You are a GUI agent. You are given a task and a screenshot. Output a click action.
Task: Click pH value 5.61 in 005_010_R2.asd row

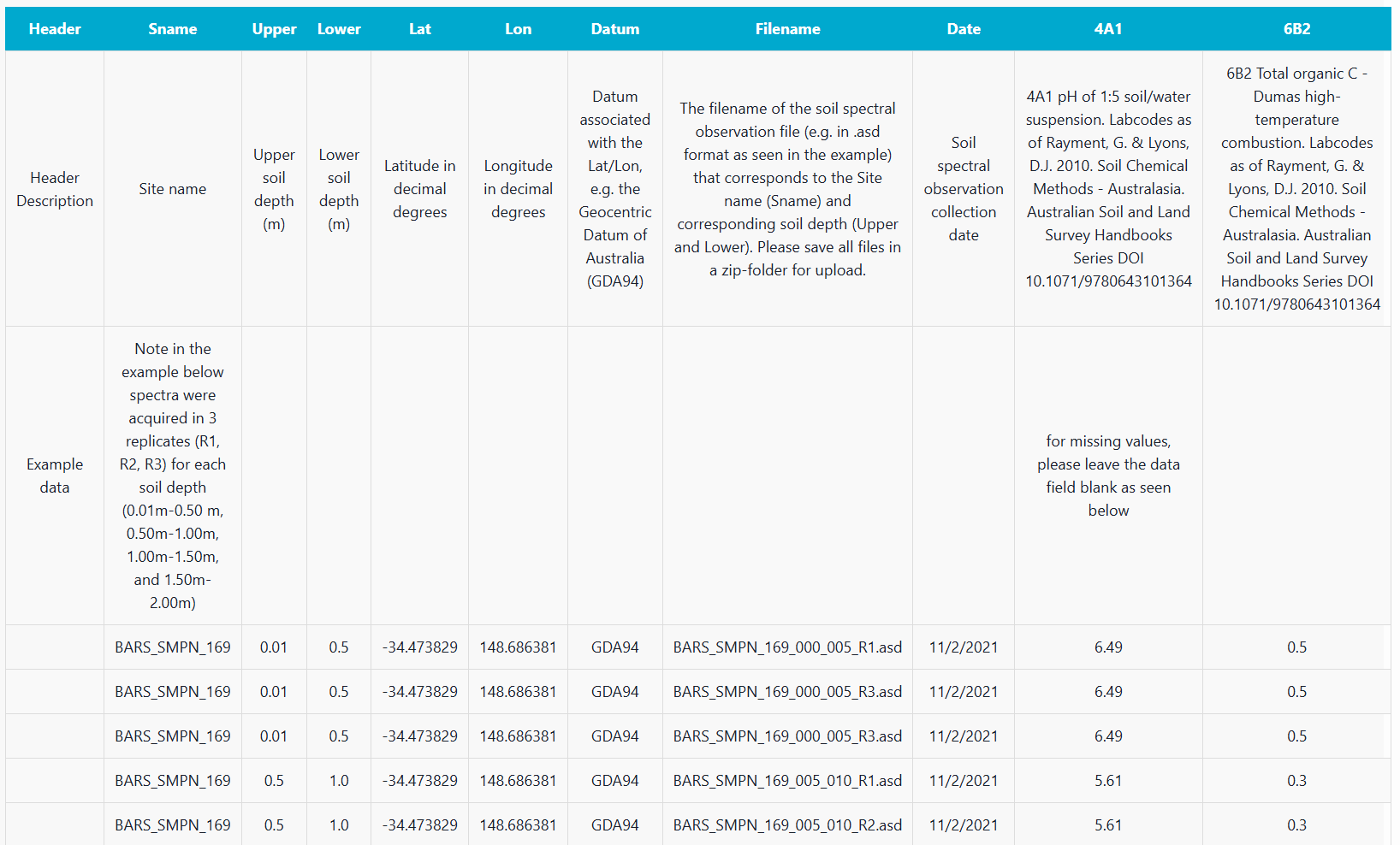[x=1108, y=825]
